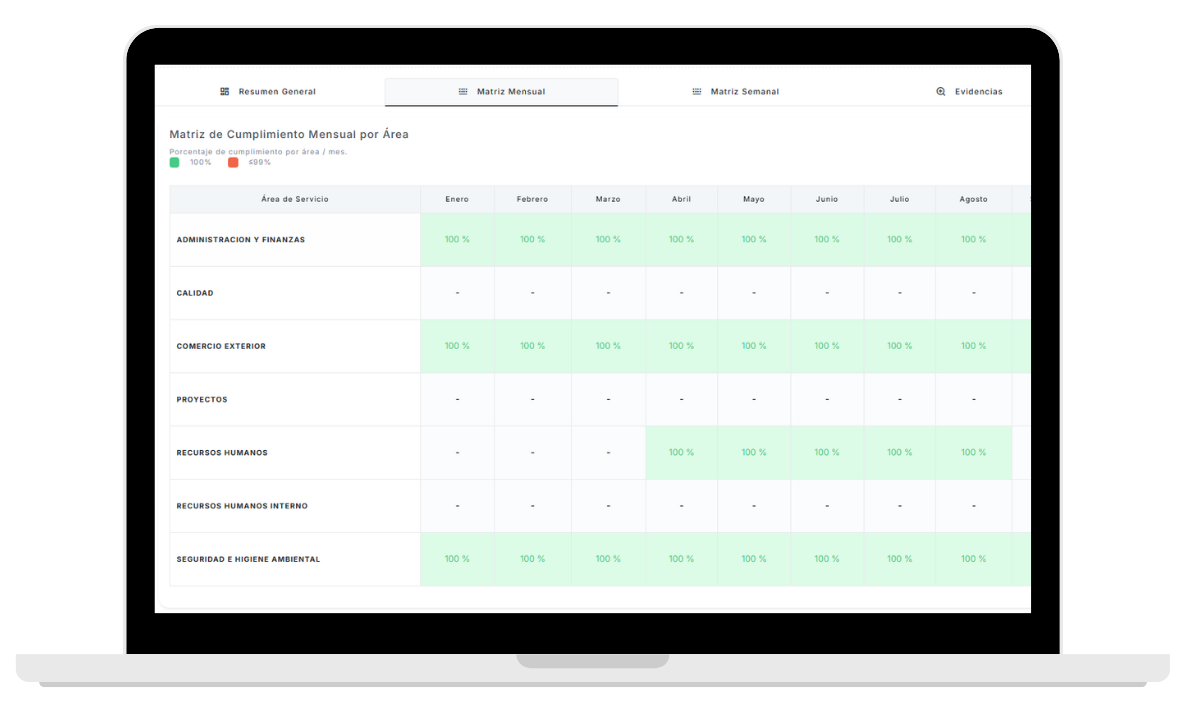Switch to the Matriz Semanal tab
The height and width of the screenshot is (709, 1185).
744,92
